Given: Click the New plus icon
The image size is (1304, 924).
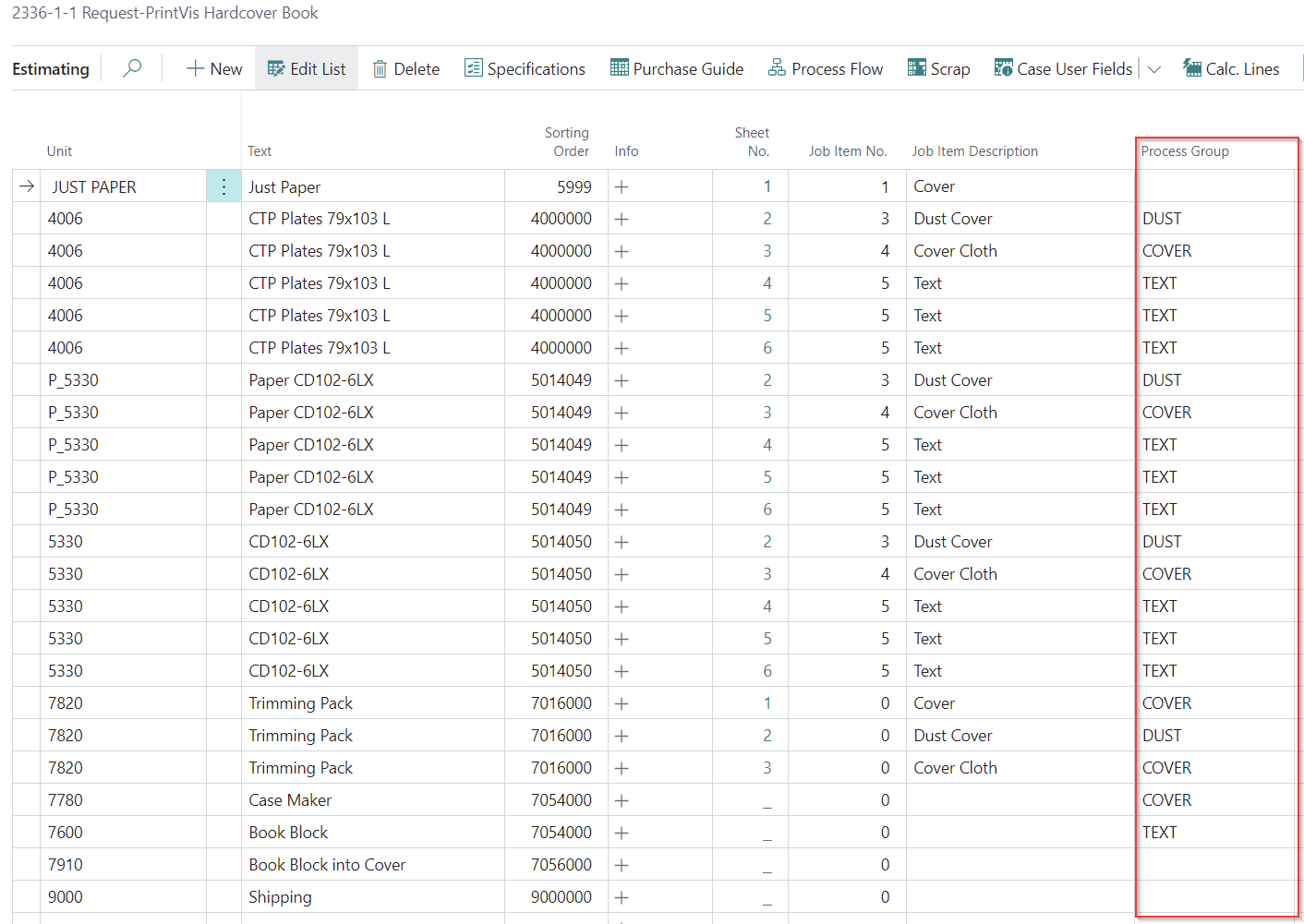Looking at the screenshot, I should (195, 68).
